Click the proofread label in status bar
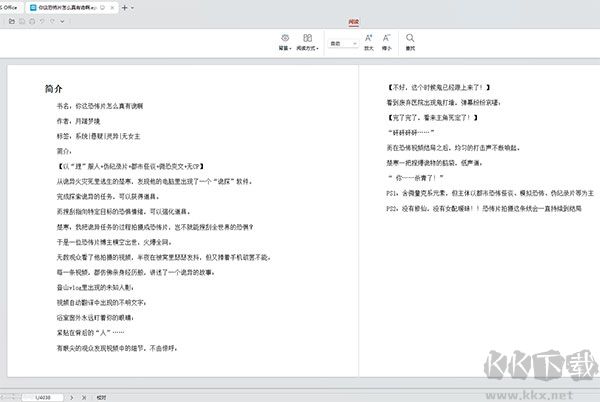 tap(101, 397)
